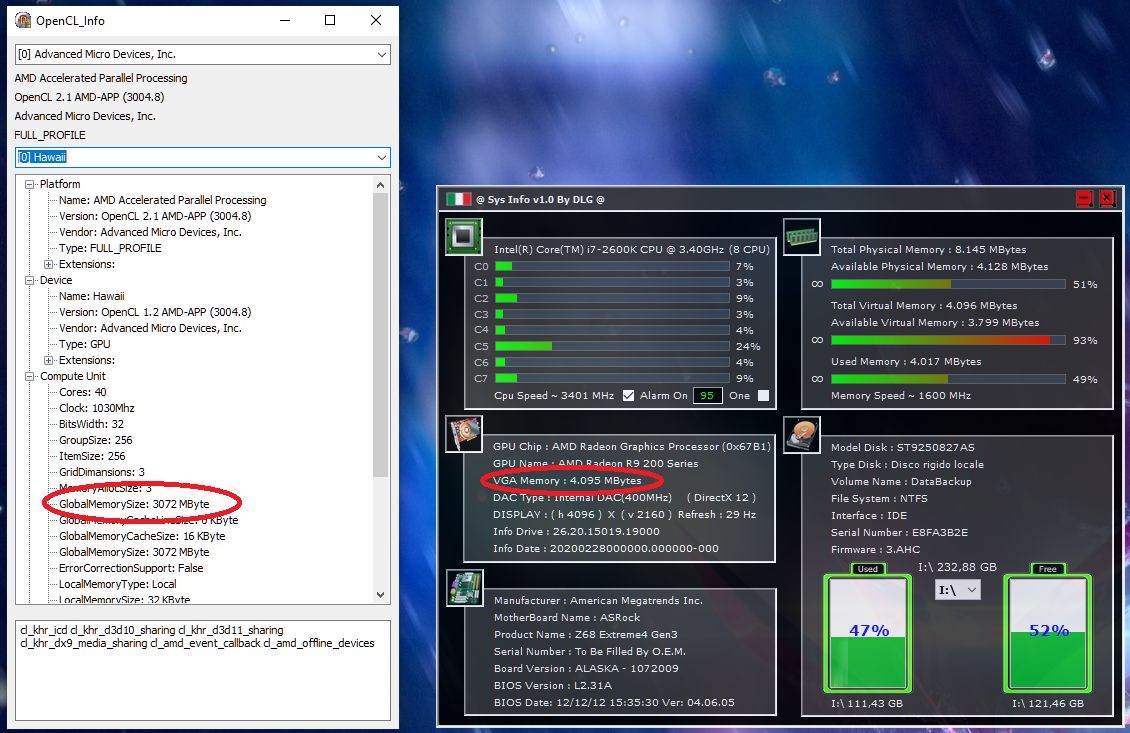
Task: Click the extensions text box in OpenCL_Info
Action: pos(203,670)
